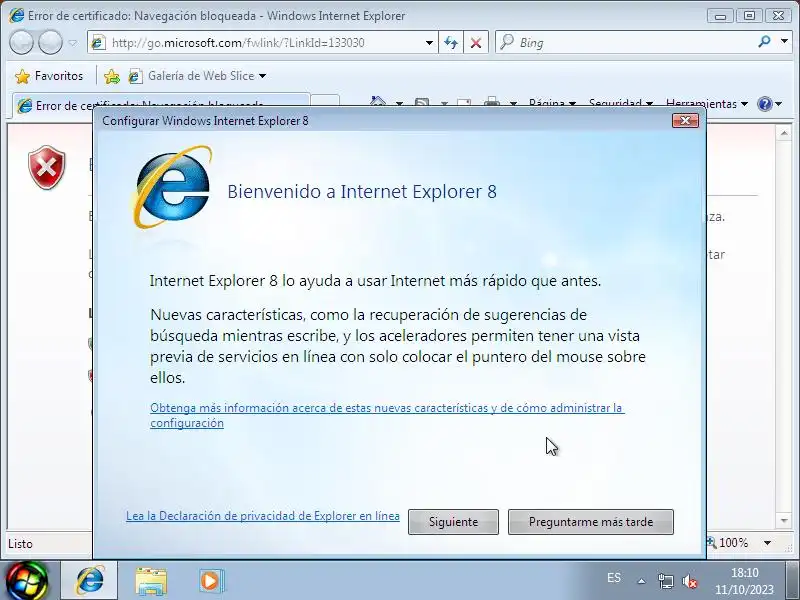Click the blue Help icon

coord(765,104)
